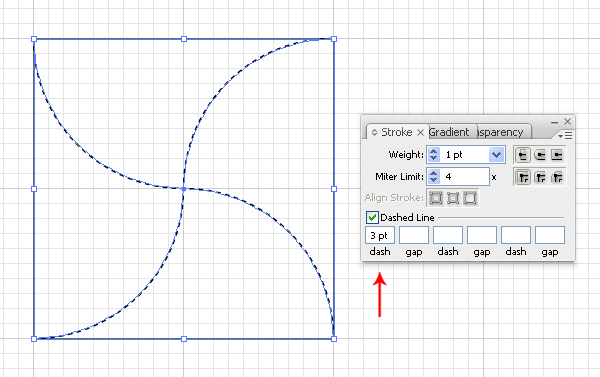Image resolution: width=600 pixels, height=377 pixels.
Task: Open the Weight dropdown arrow
Action: click(496, 155)
